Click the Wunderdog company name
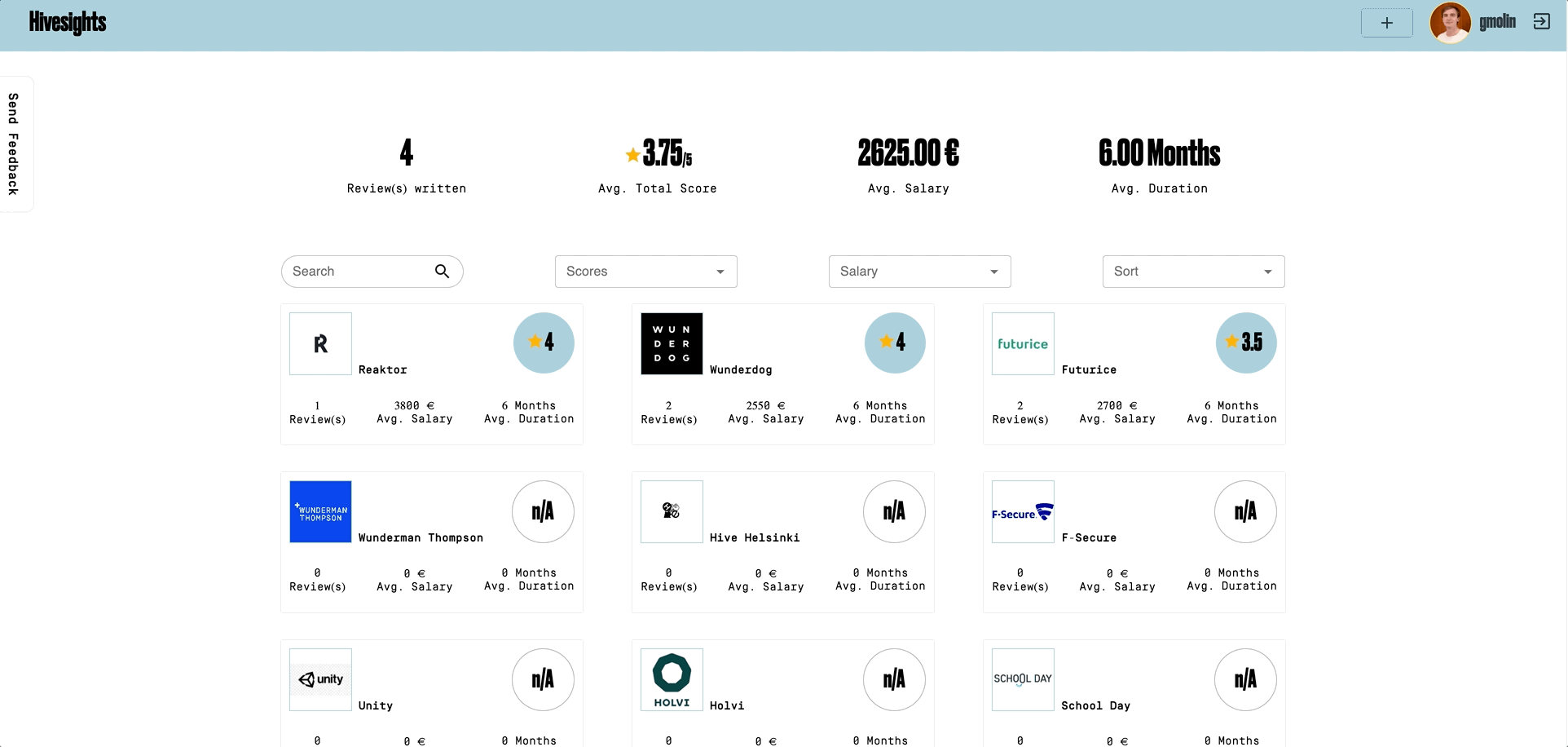Image resolution: width=1568 pixels, height=747 pixels. tap(741, 369)
